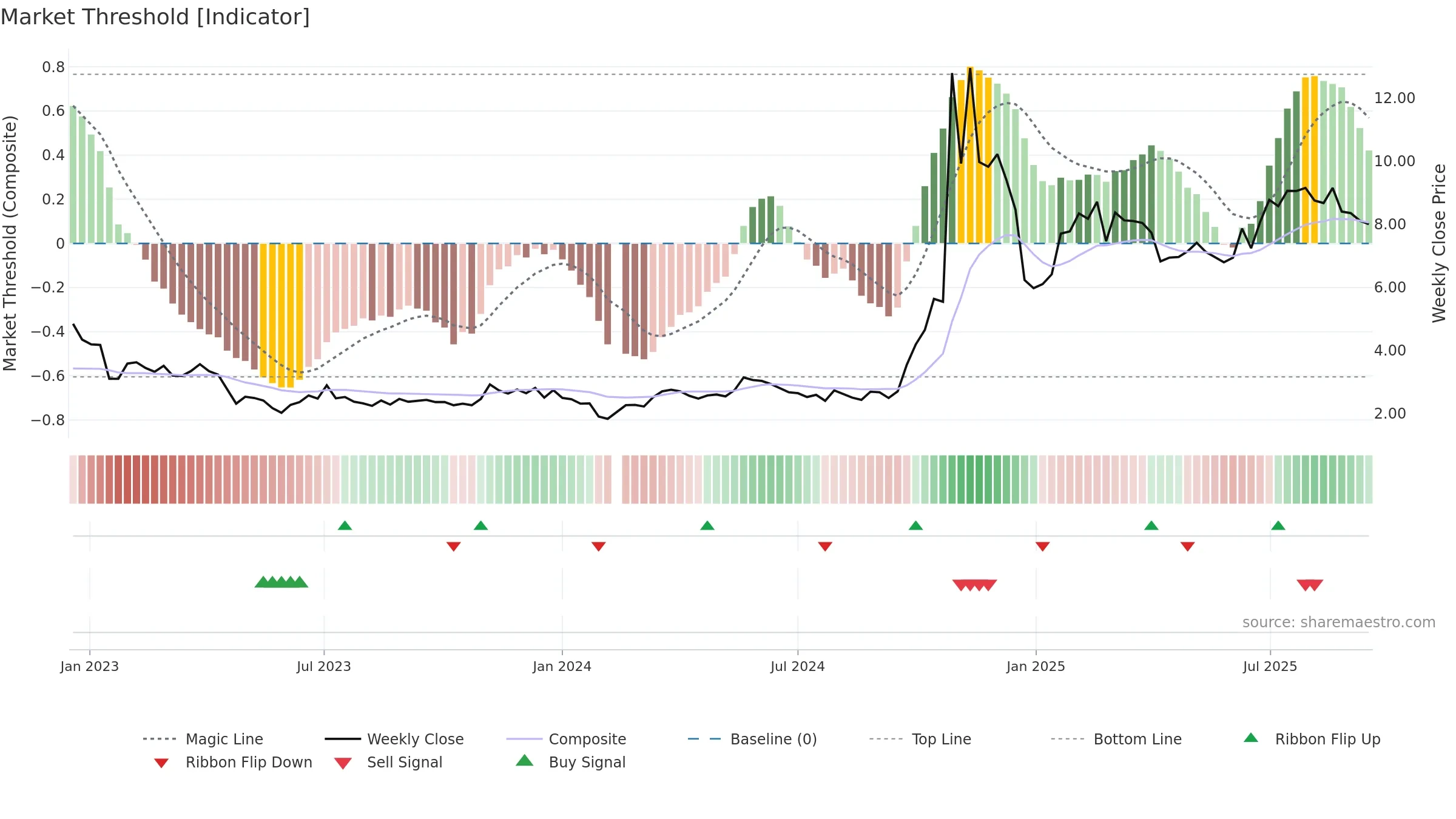The image size is (1456, 819).
Task: Click the 2.00 right-axis price label
Action: (x=1390, y=413)
